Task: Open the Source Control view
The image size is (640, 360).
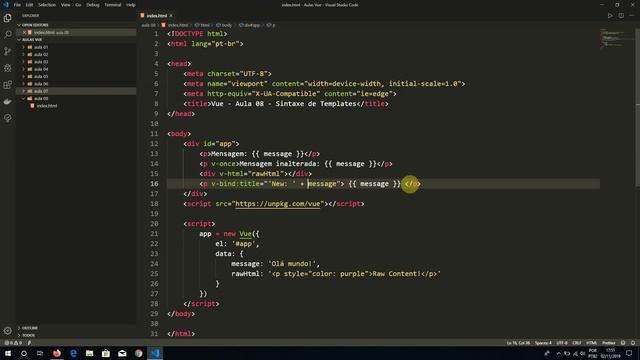Action: tap(7, 51)
